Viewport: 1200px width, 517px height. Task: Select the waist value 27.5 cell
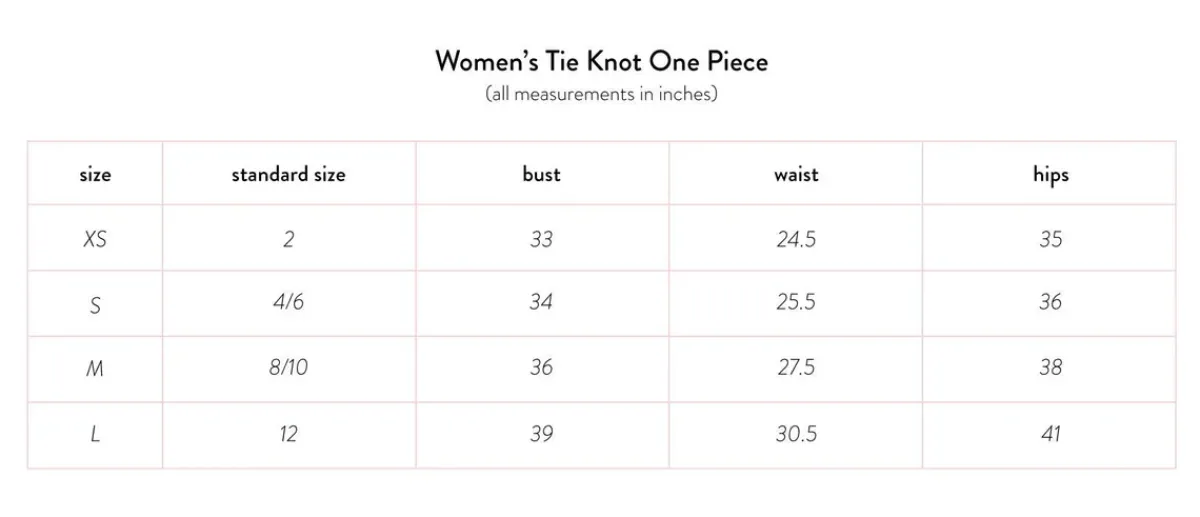pyautogui.click(x=796, y=369)
